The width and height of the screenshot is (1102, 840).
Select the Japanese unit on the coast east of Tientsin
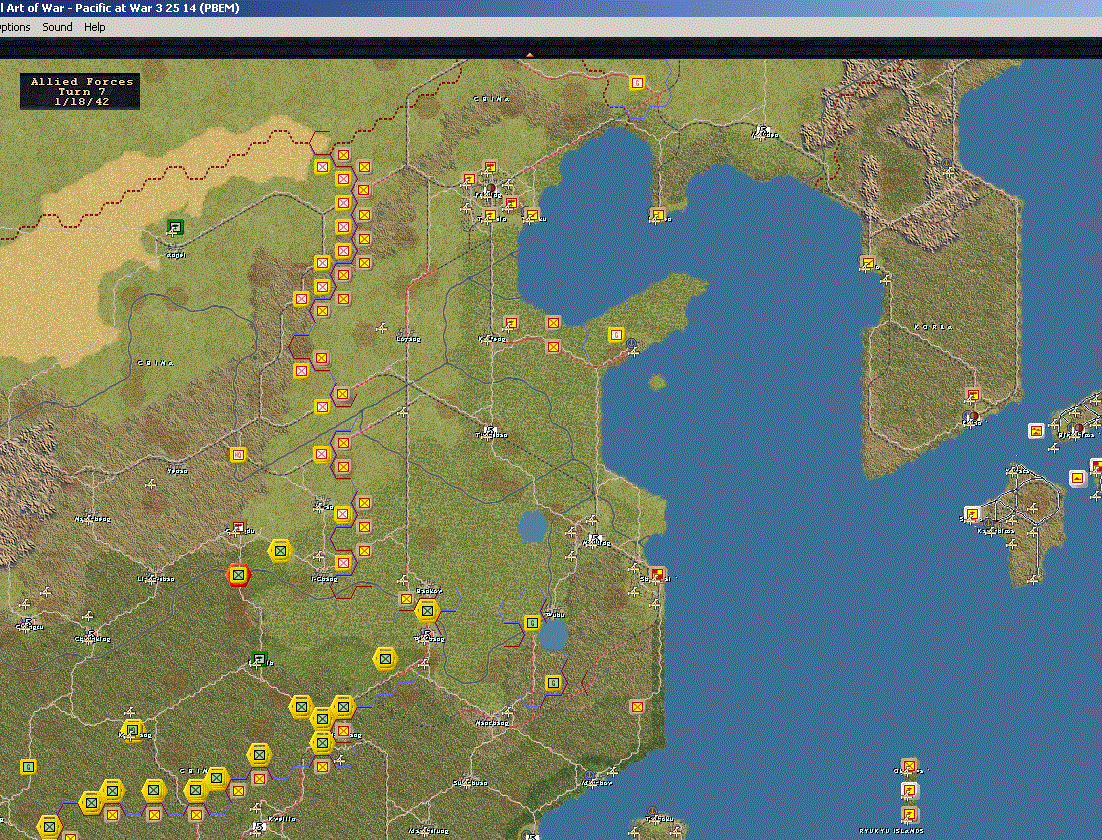pyautogui.click(x=533, y=214)
